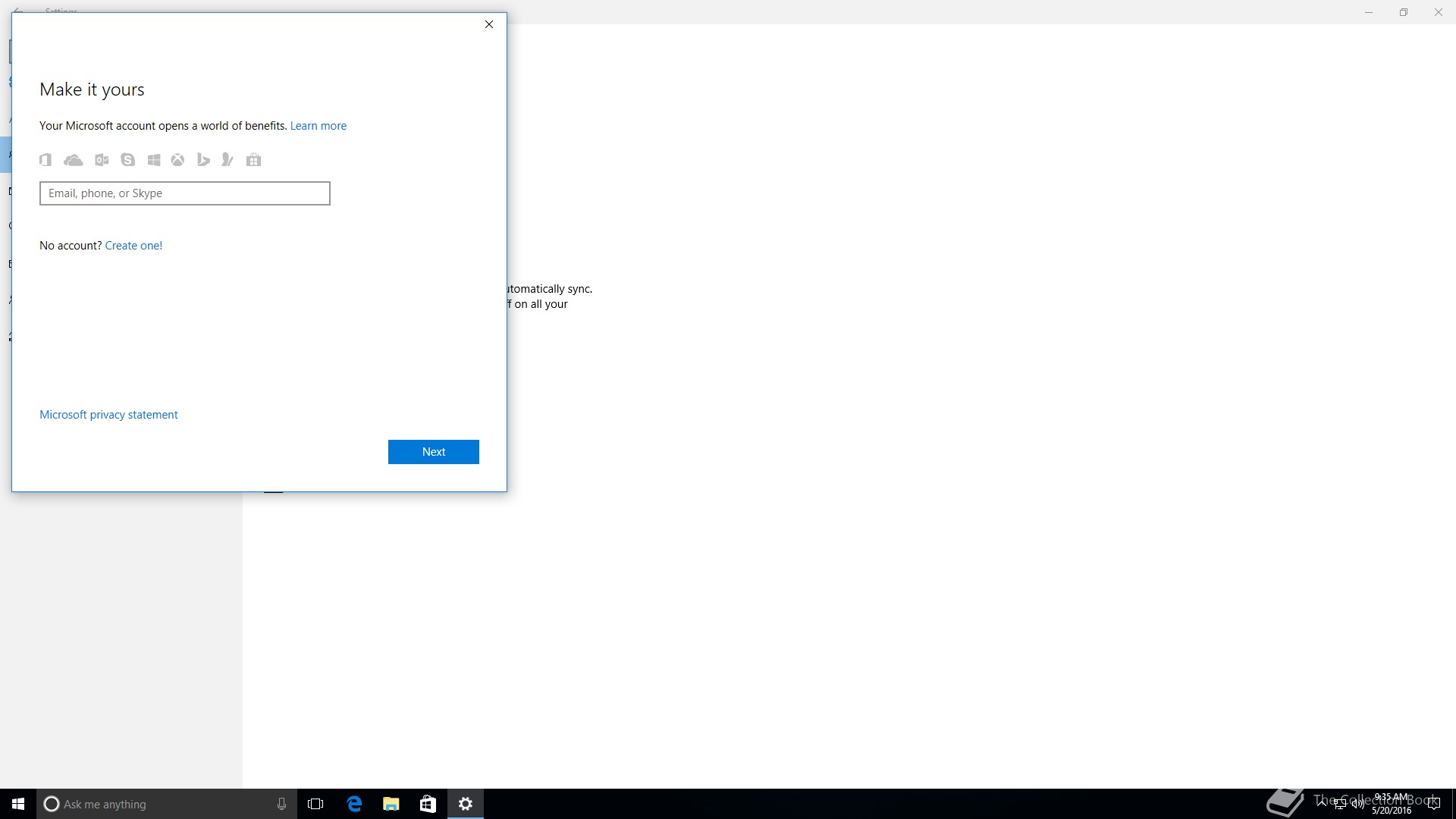The image size is (1456, 819).
Task: Follow the Create one! link
Action: (x=133, y=246)
